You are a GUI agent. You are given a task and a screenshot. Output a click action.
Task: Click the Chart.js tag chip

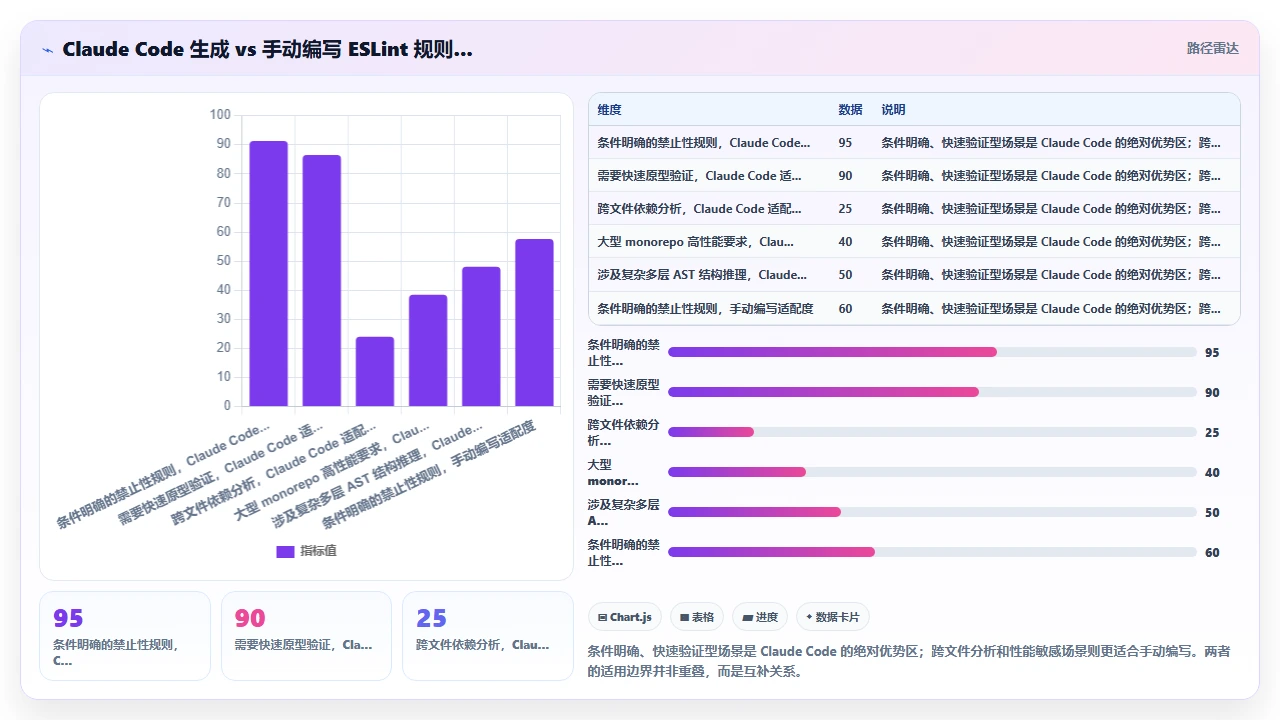[624, 617]
